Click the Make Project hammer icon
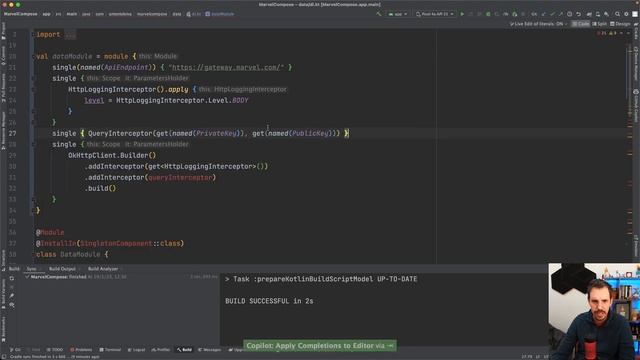The height and width of the screenshot is (360, 640). tap(379, 14)
